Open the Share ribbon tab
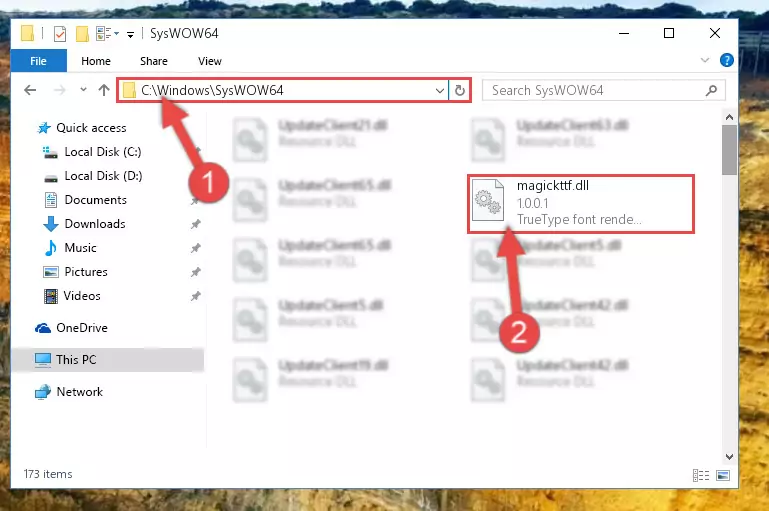 pos(154,61)
